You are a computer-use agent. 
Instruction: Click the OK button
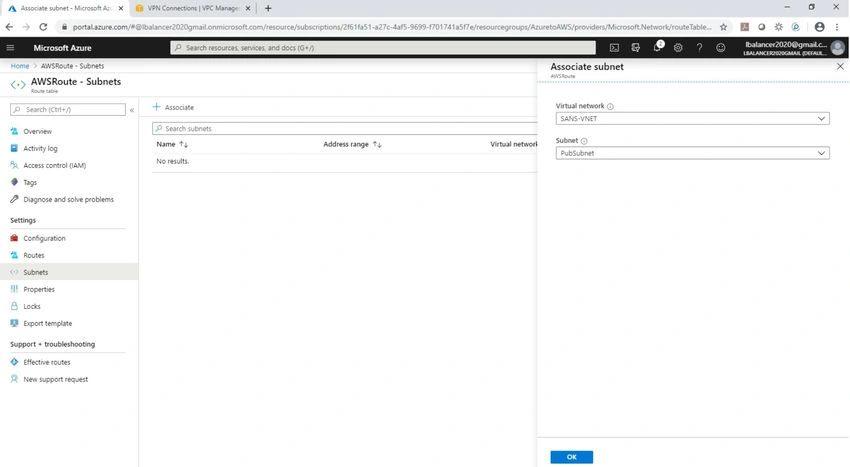571,457
